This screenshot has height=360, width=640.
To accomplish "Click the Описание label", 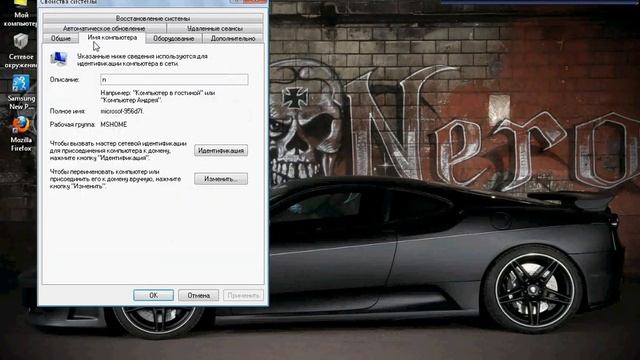I will pos(64,80).
